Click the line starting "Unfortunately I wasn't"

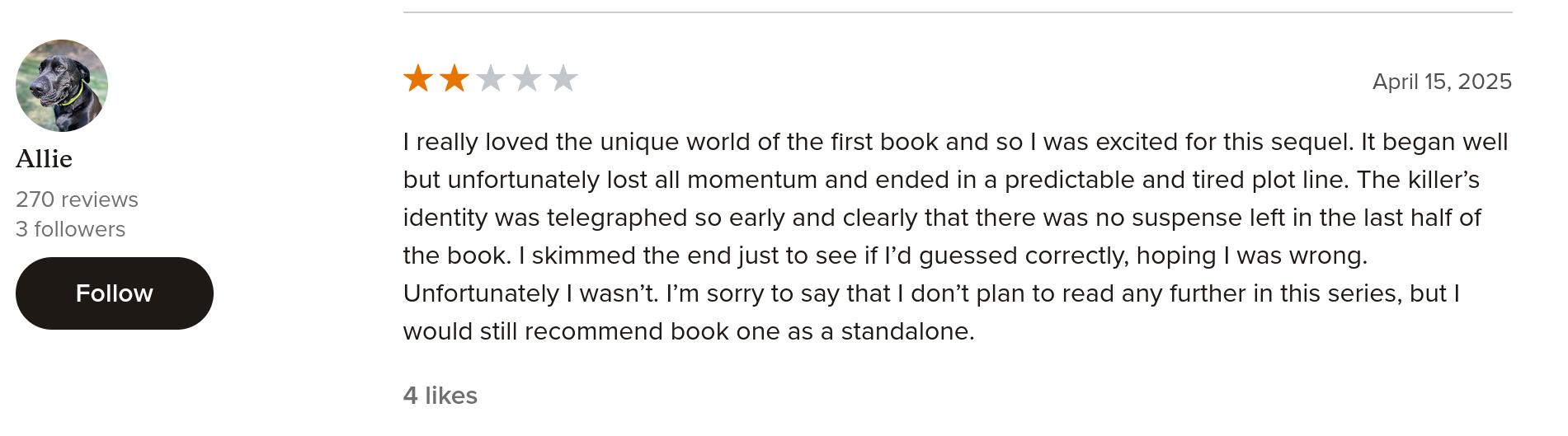click(x=931, y=293)
